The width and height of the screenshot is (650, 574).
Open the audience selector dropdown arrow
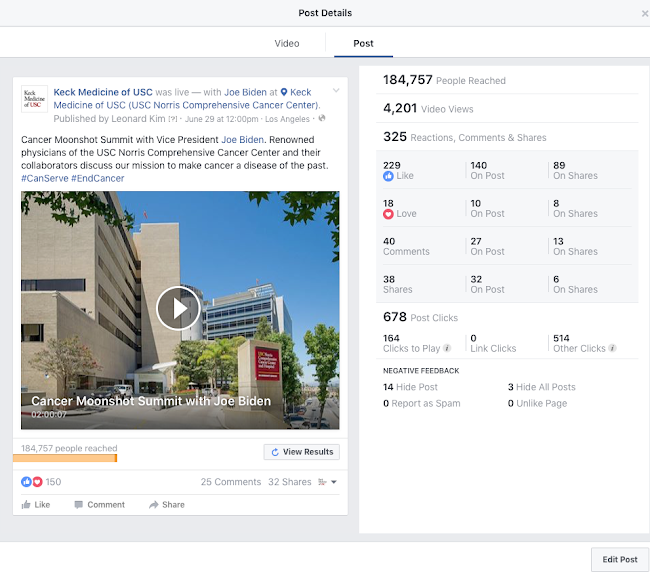(x=334, y=482)
